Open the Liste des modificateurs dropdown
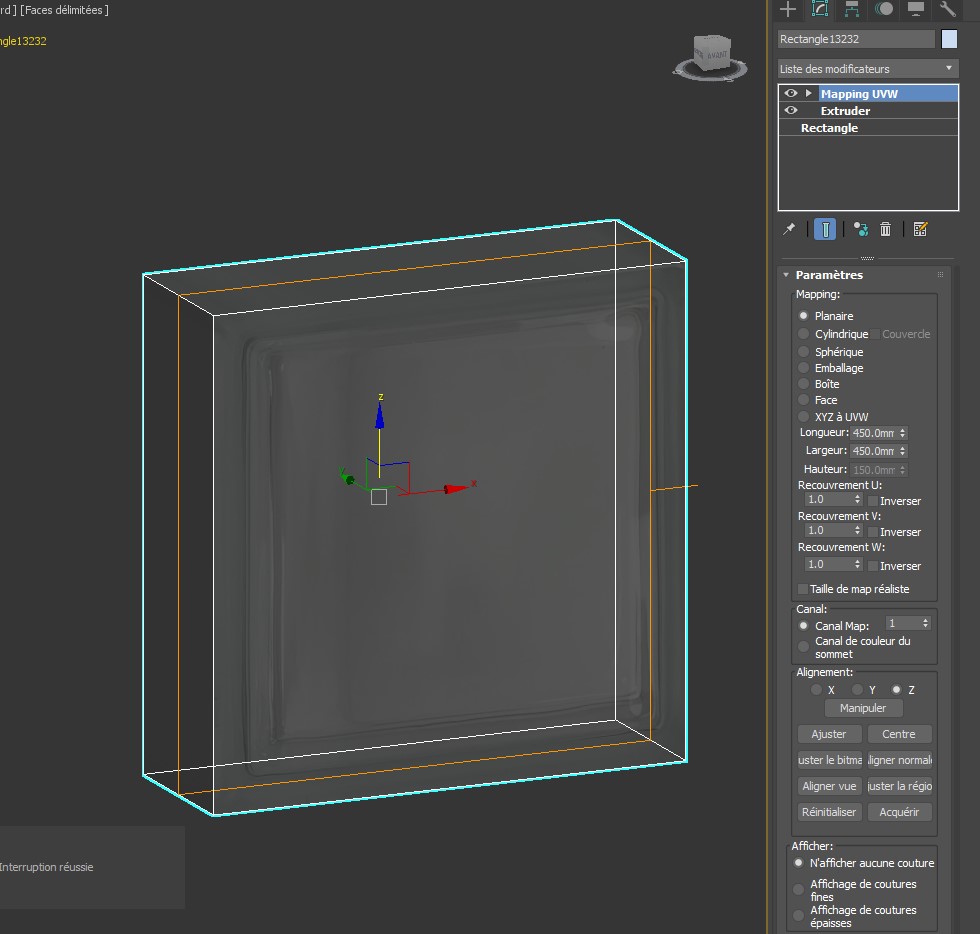980x934 pixels. point(868,69)
